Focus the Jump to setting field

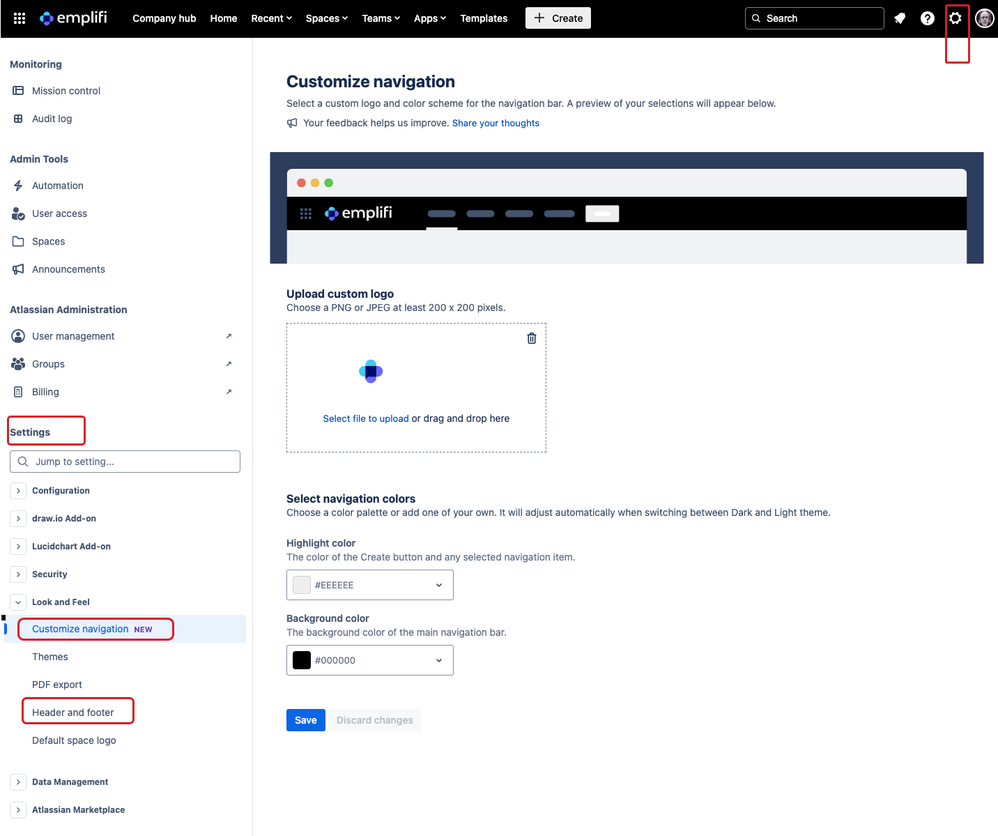125,462
